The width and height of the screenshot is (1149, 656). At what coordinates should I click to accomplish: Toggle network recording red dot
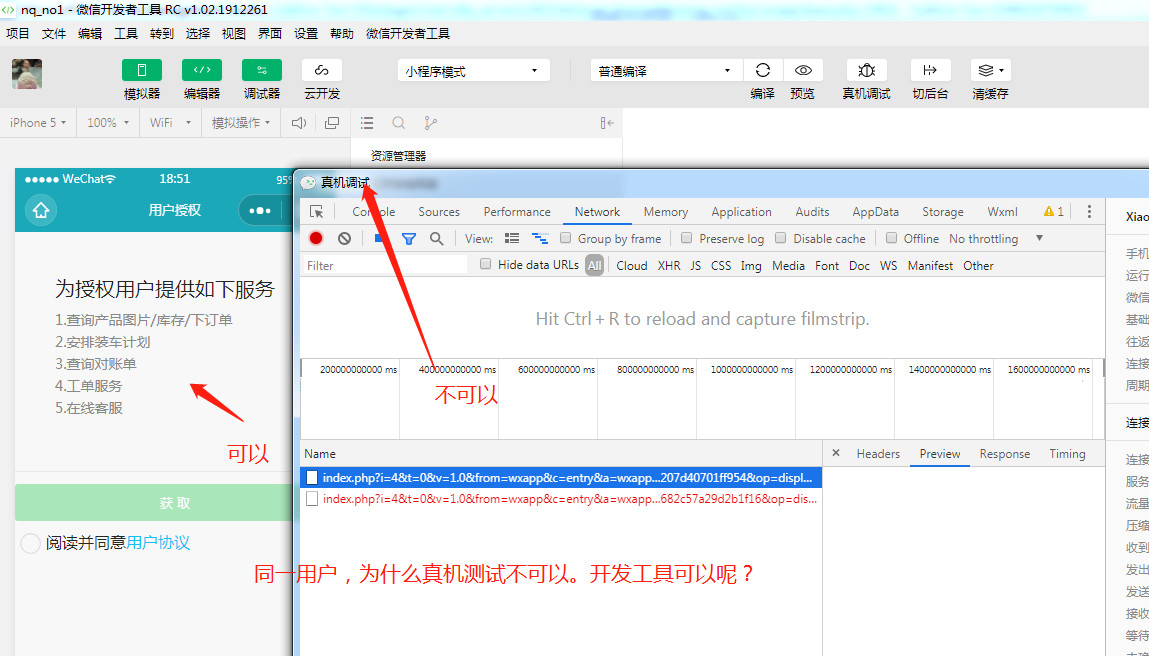point(316,238)
